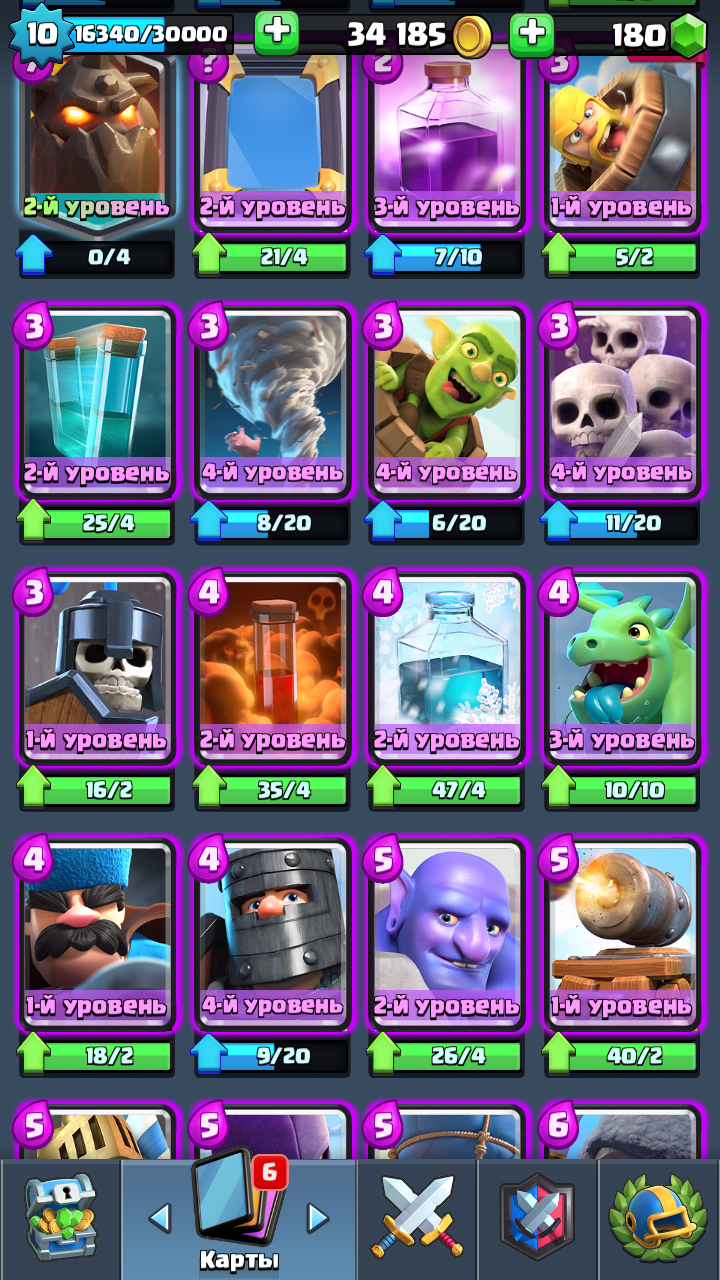Image resolution: width=720 pixels, height=1280 pixels.
Task: Open the clan shield tab
Action: click(x=538, y=1218)
